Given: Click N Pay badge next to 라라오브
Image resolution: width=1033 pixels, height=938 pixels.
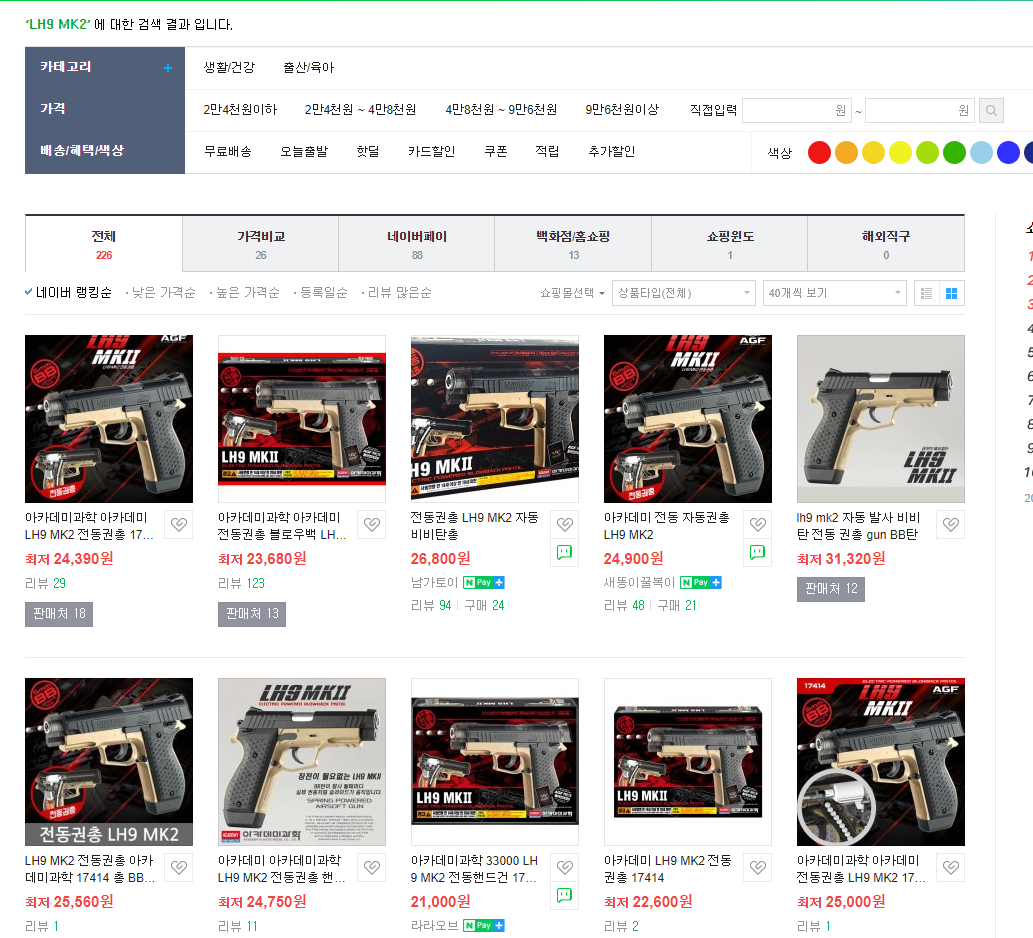Looking at the screenshot, I should (x=484, y=925).
